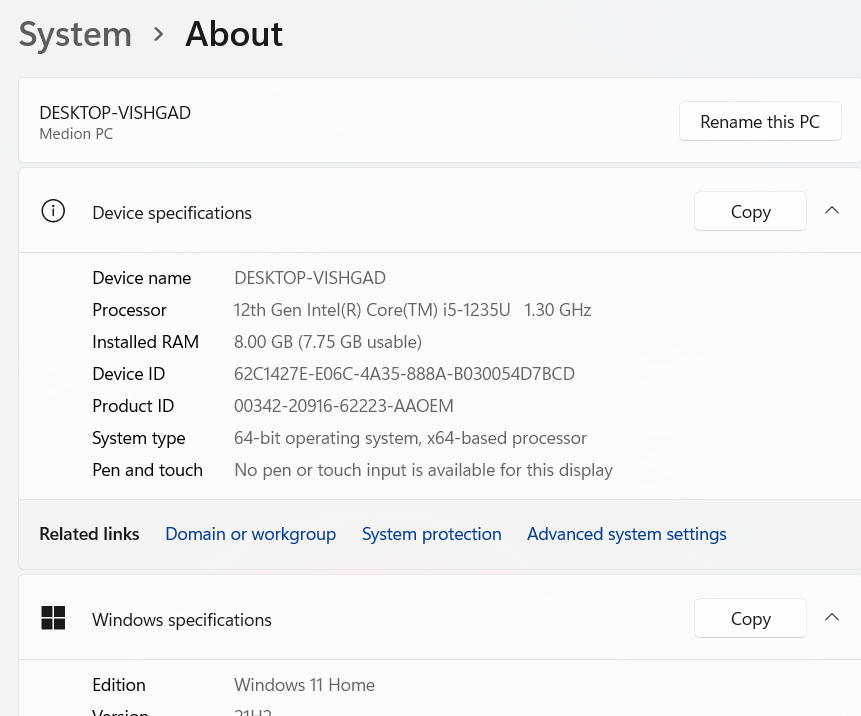The height and width of the screenshot is (716, 861).
Task: Select the 8.00 GB (7.75 GB usable) value
Action: (328, 342)
